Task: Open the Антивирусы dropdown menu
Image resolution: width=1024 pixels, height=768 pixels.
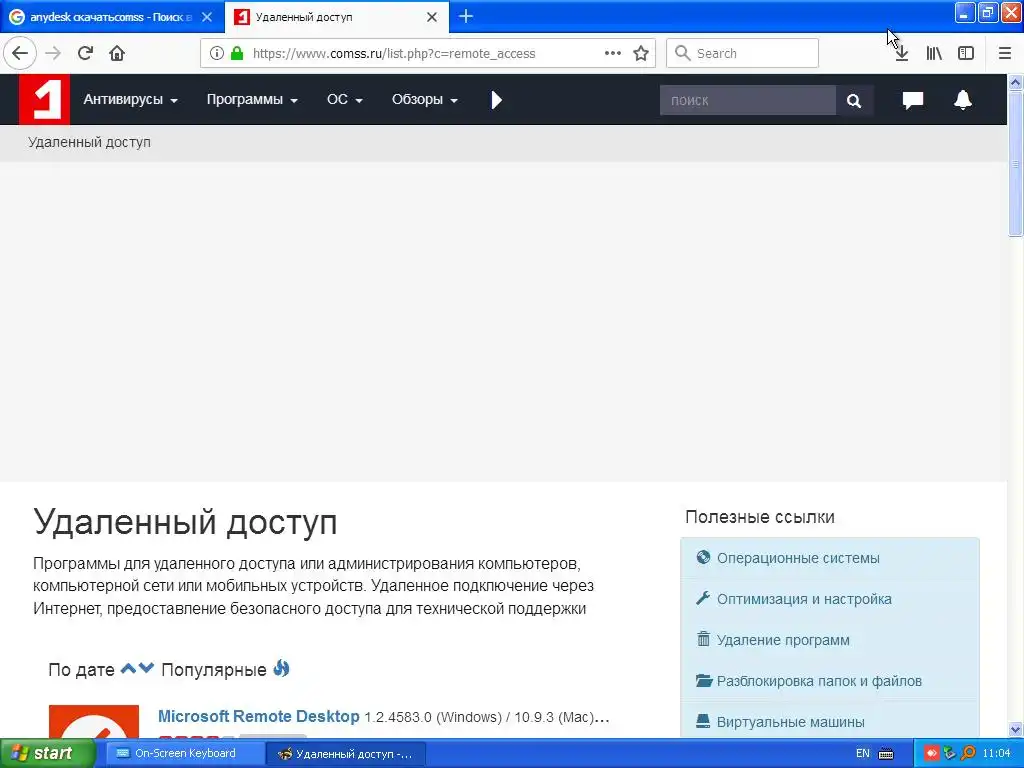Action: coord(131,99)
